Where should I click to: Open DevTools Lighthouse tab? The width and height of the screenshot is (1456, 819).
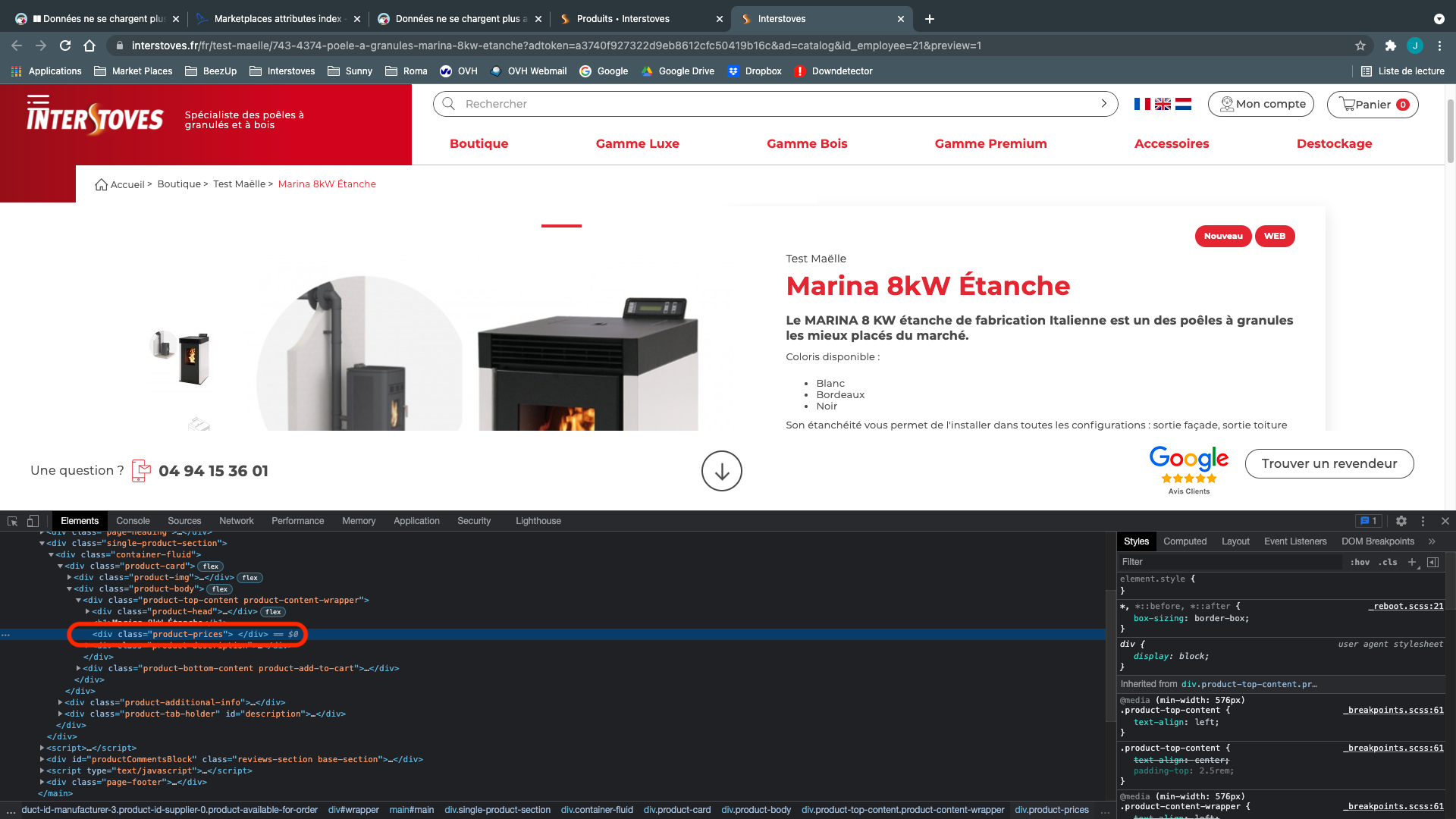click(538, 521)
